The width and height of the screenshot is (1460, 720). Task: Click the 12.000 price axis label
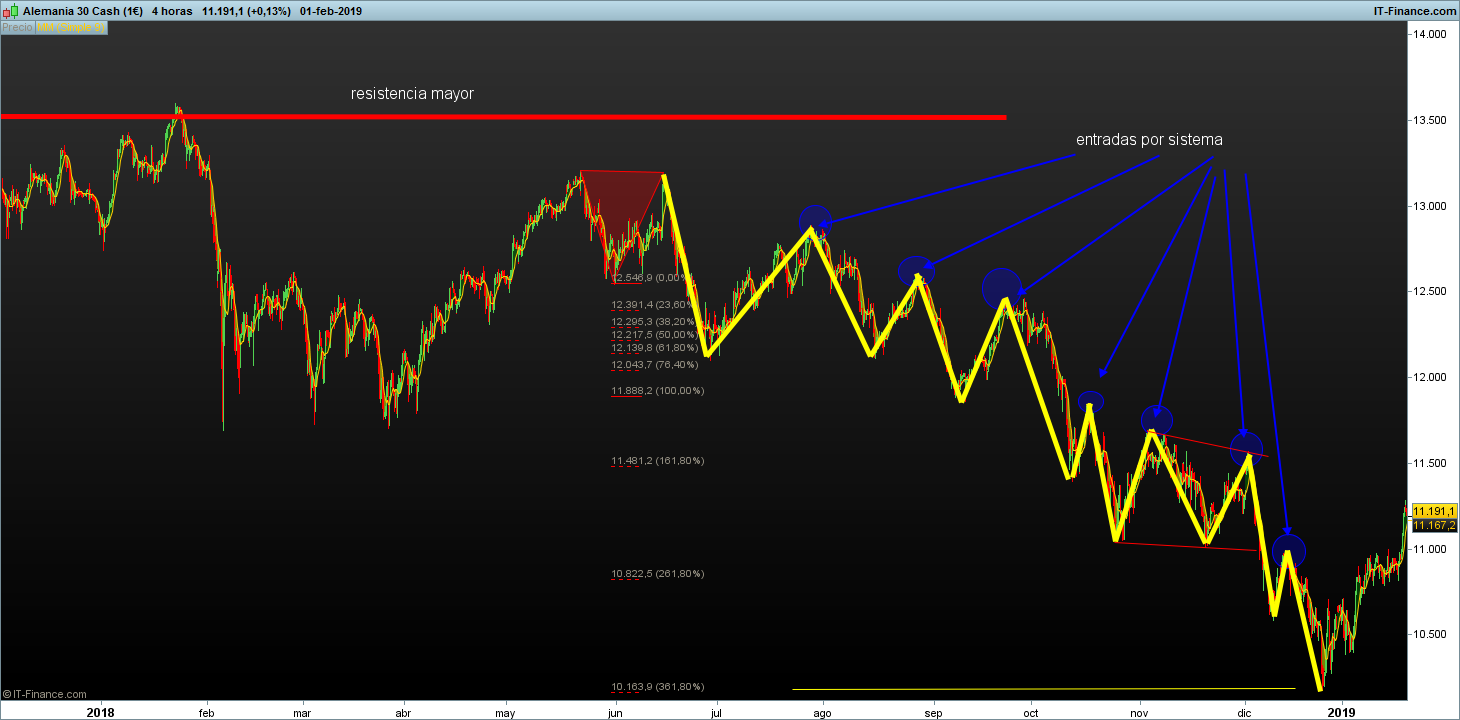[x=1428, y=378]
